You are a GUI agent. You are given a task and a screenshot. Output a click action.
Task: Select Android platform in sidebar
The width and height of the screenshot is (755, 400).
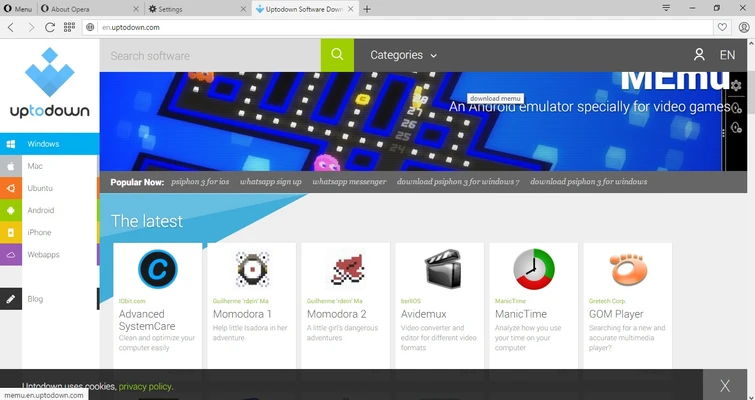click(50, 210)
